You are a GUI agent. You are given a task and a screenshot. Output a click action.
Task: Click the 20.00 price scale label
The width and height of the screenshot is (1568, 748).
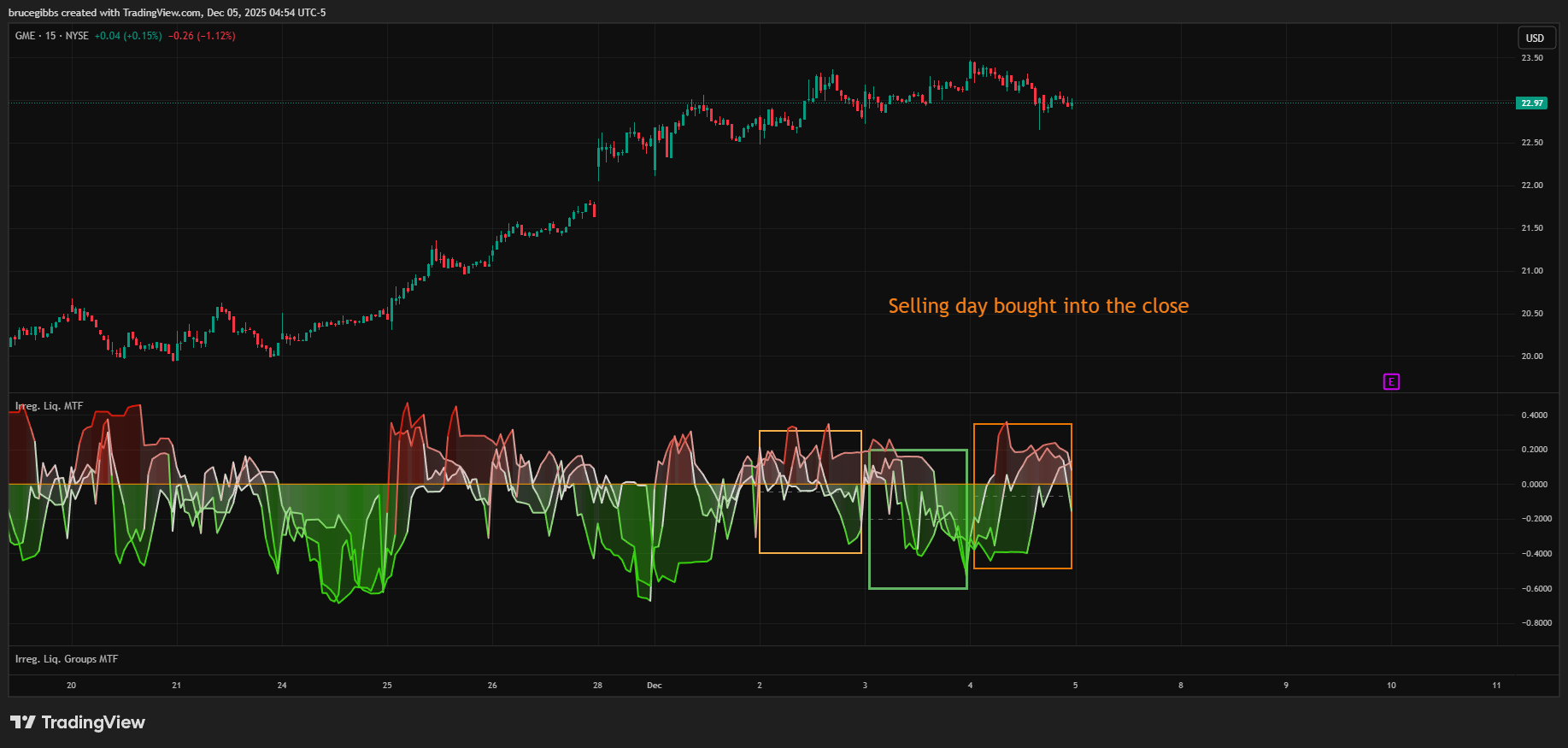pos(1532,356)
